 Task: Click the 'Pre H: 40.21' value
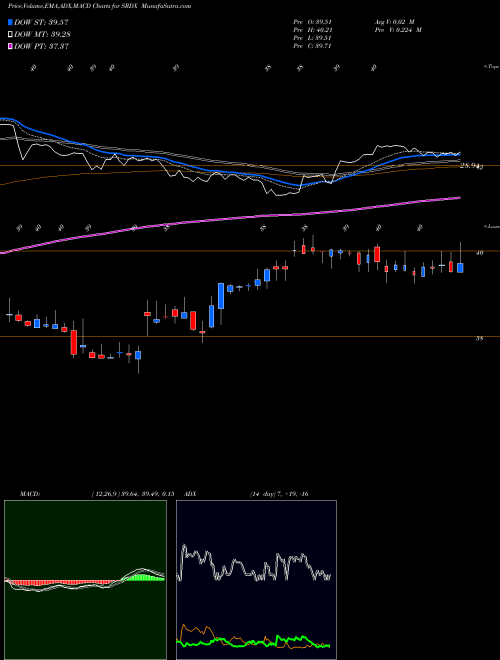pyautogui.click(x=312, y=30)
